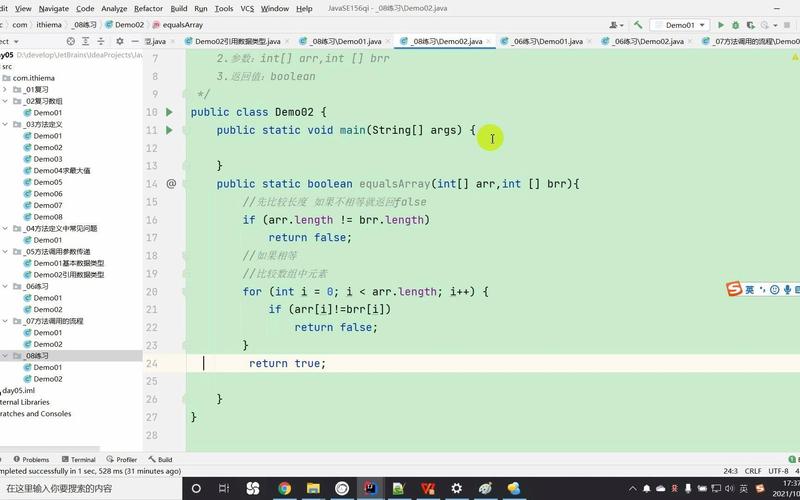Open the Demo01 run configuration dropdown
This screenshot has height=500, width=800.
pos(680,24)
